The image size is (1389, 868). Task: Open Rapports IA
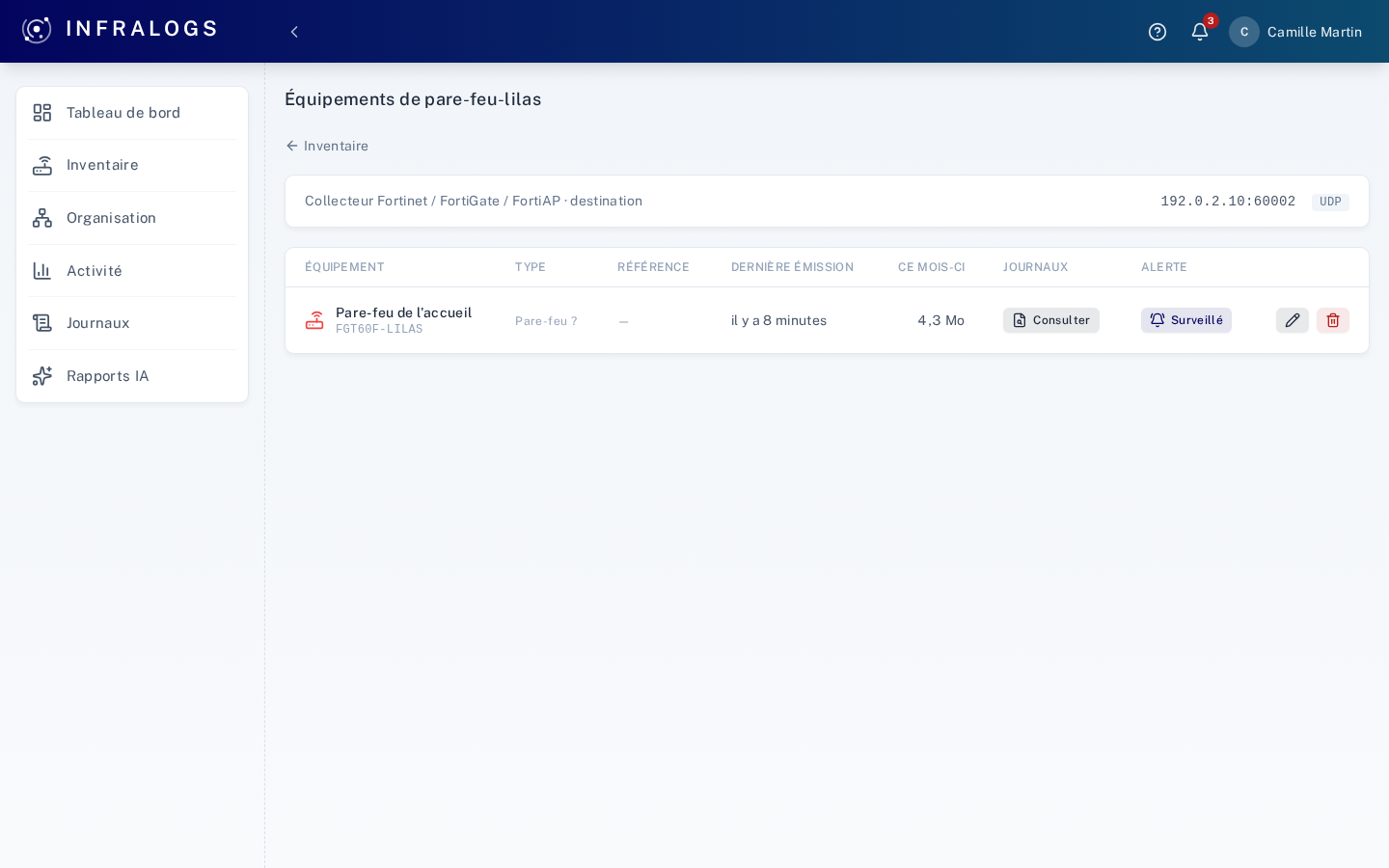(x=132, y=376)
